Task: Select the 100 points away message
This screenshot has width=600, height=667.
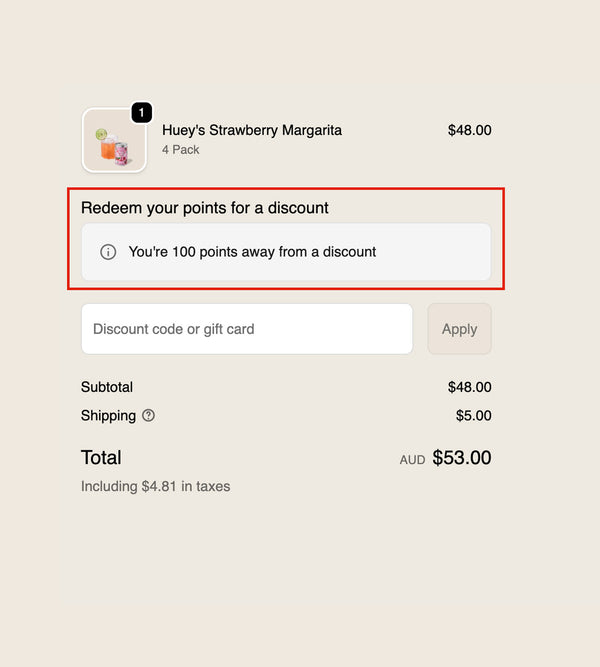Action: [x=252, y=252]
